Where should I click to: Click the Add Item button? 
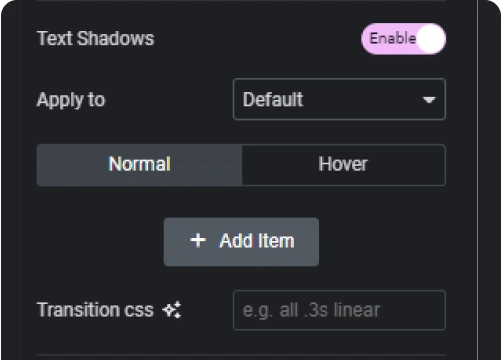pyautogui.click(x=241, y=242)
